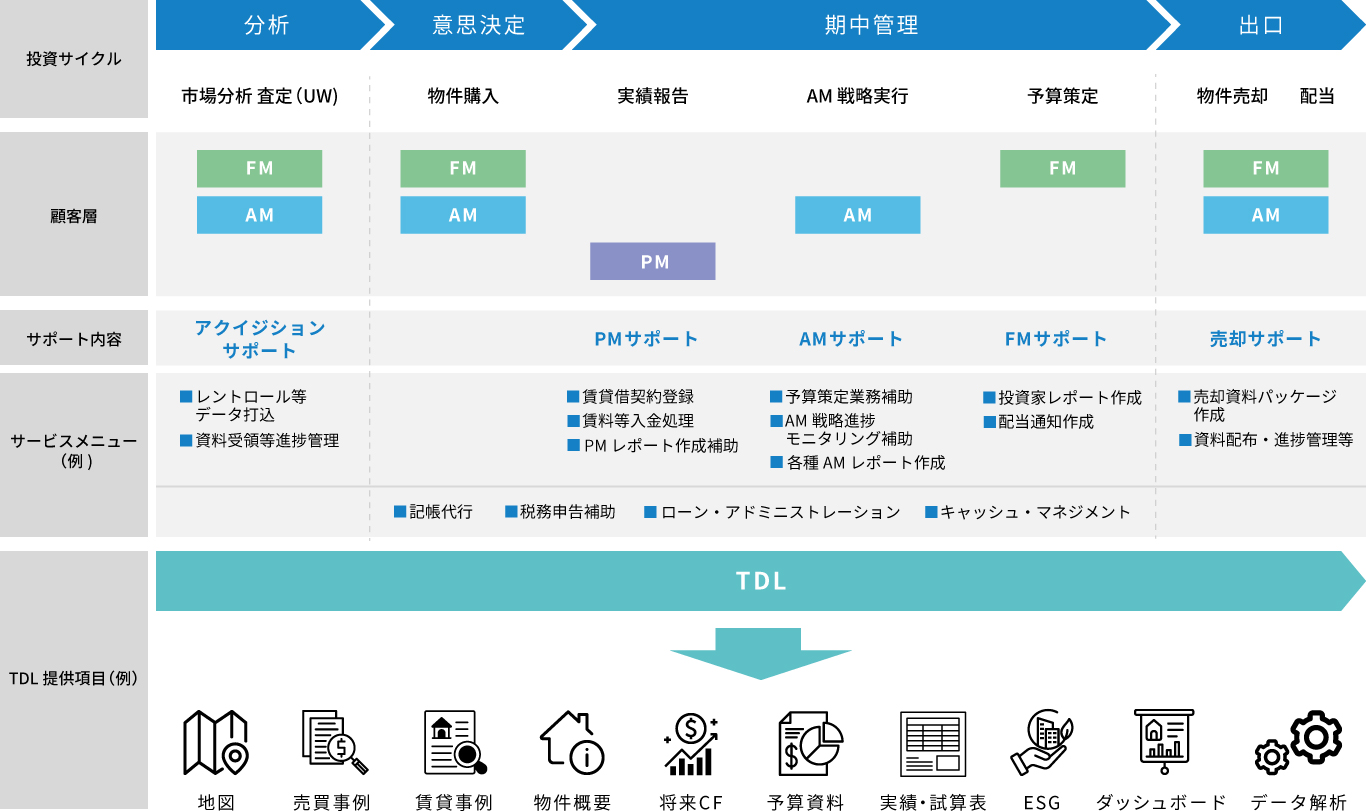Click the 地図 map icon
1366x811 pixels.
click(x=214, y=743)
